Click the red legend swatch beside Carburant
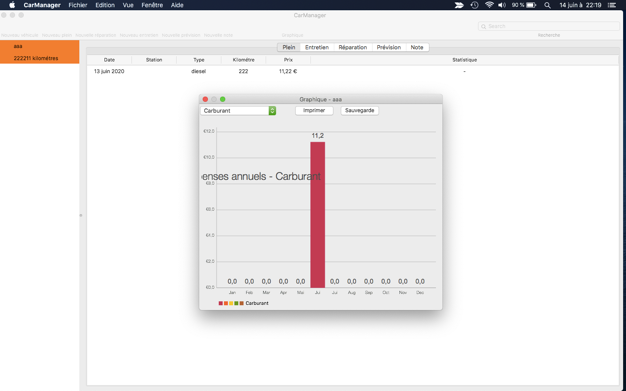The height and width of the screenshot is (391, 626). pos(221,304)
